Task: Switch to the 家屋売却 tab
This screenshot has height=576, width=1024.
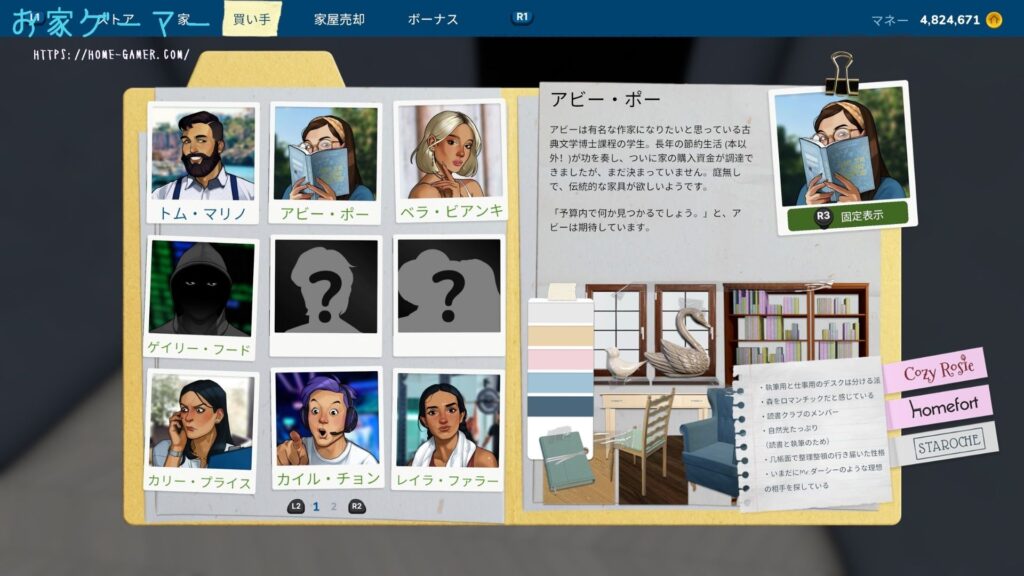Action: point(339,20)
